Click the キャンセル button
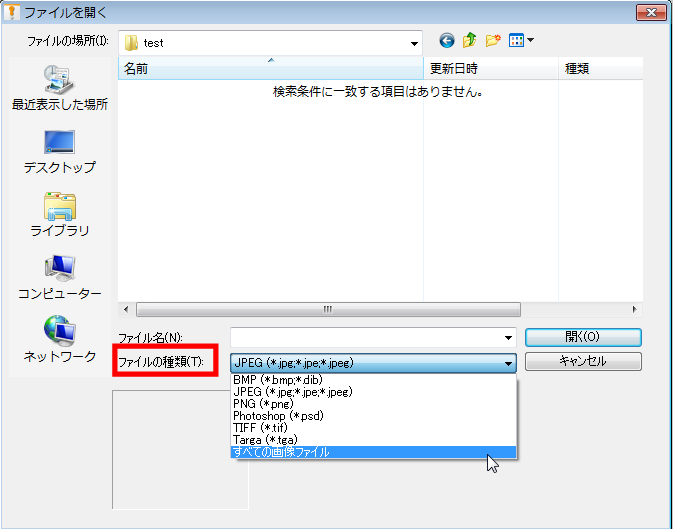 583,362
